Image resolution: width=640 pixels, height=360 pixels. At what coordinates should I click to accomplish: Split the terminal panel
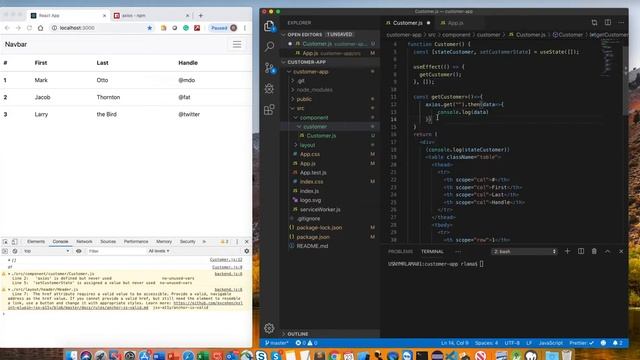pyautogui.click(x=581, y=251)
